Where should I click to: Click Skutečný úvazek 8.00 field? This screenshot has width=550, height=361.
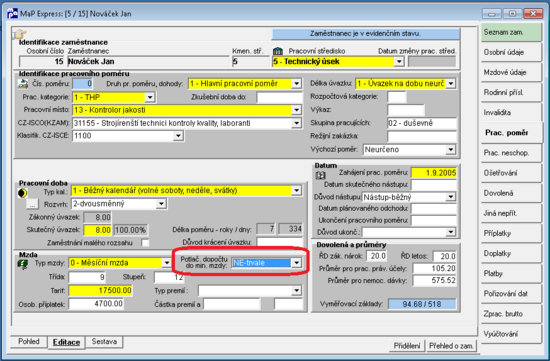(x=98, y=230)
